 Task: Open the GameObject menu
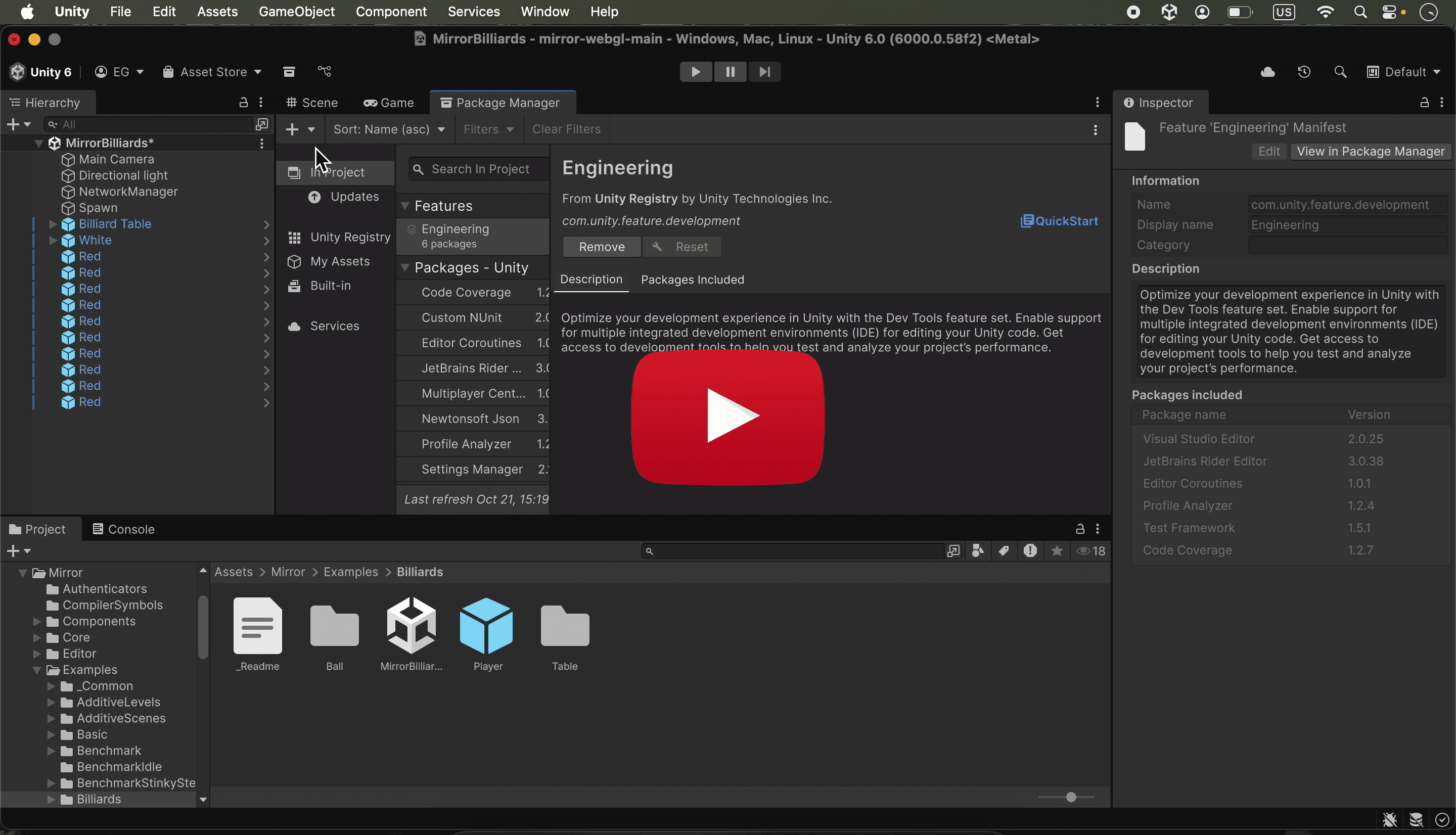pyautogui.click(x=296, y=12)
